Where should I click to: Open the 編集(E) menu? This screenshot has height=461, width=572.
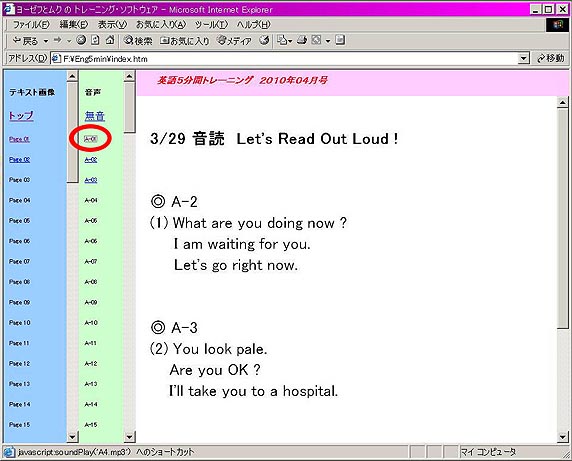click(x=74, y=25)
